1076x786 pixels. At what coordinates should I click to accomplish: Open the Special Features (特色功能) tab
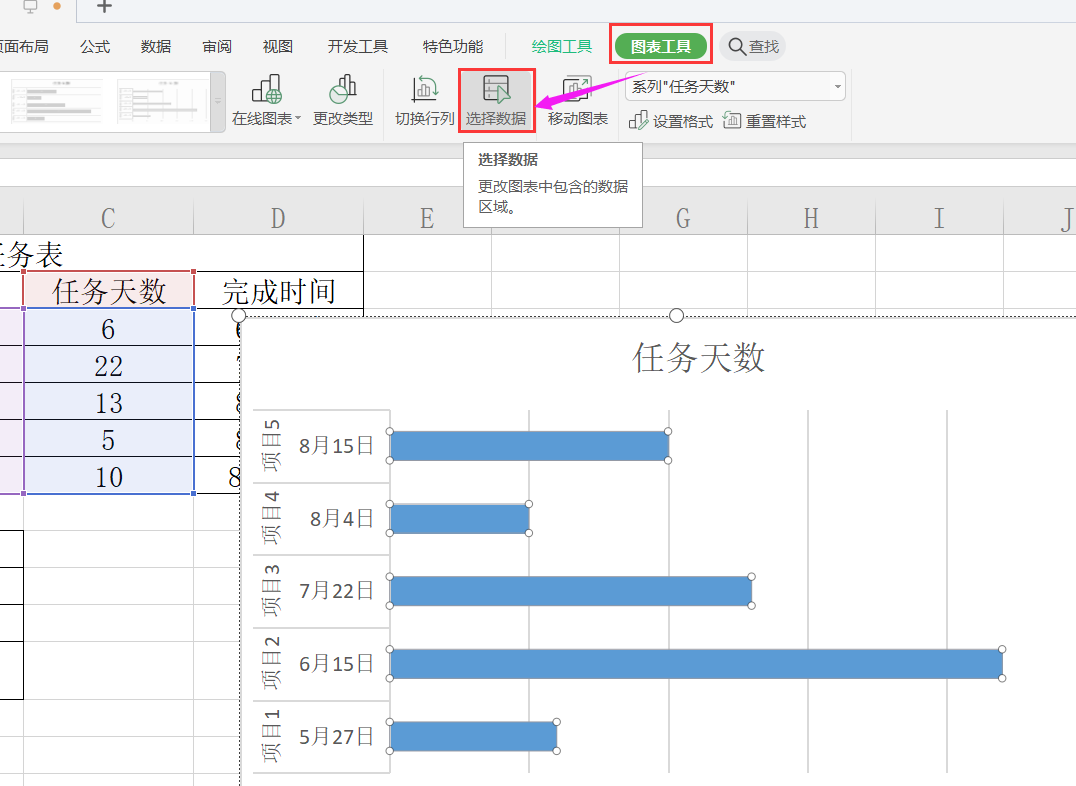(453, 47)
